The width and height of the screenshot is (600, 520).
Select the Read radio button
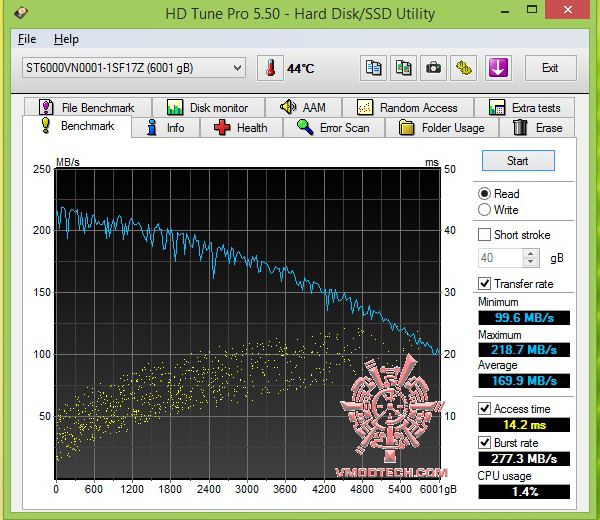point(484,194)
